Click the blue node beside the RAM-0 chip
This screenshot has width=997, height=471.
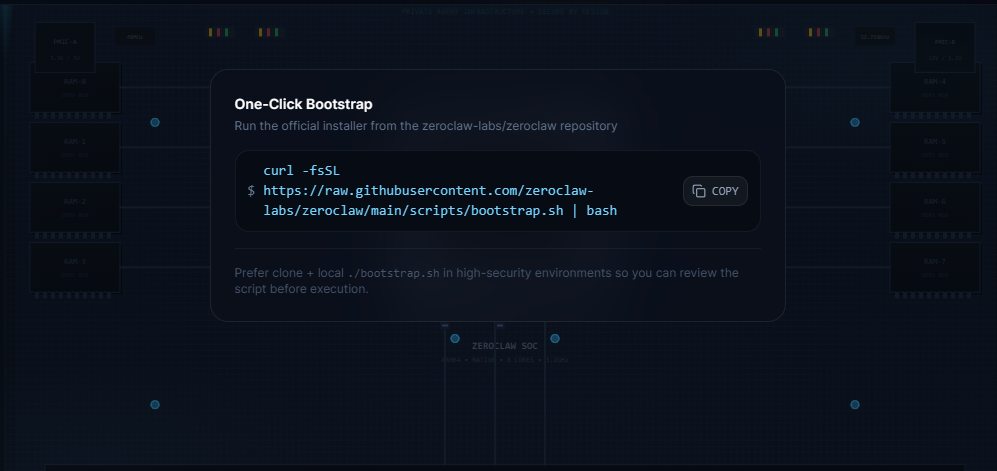pyautogui.click(x=155, y=122)
